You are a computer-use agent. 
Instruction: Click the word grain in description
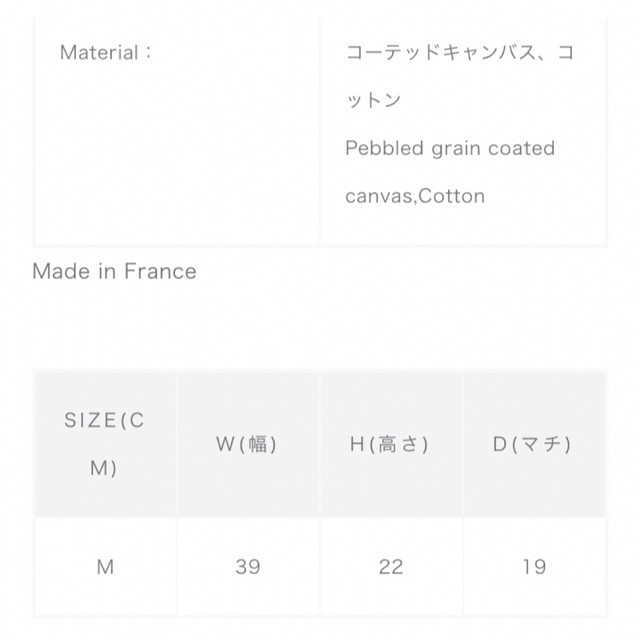click(x=456, y=149)
